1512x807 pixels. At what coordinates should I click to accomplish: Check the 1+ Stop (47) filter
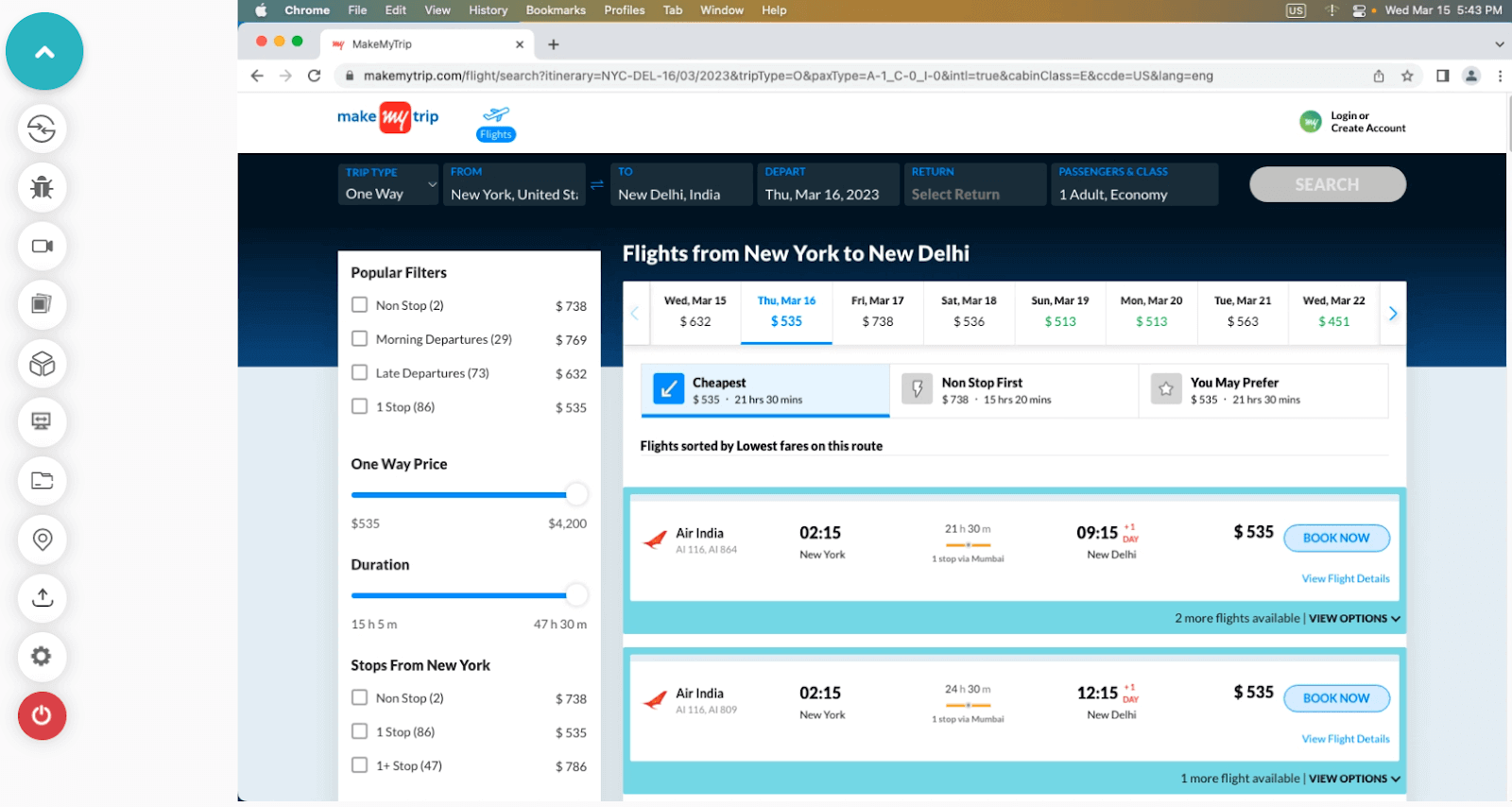(x=359, y=765)
